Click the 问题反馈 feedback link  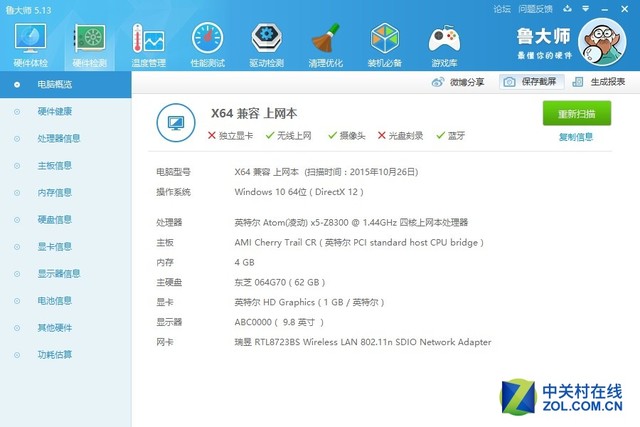[x=536, y=8]
